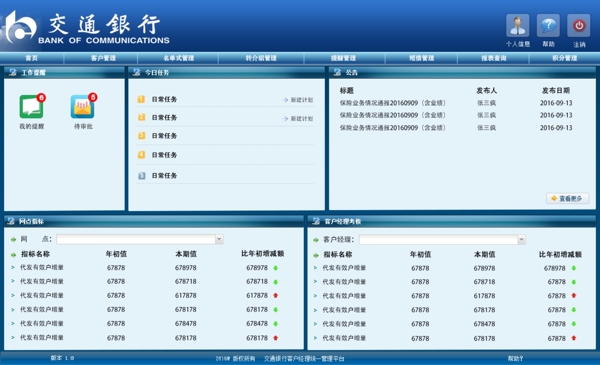Image resolution: width=600 pixels, height=365 pixels.
Task: Expand the 网点 dropdown arrow
Action: pyautogui.click(x=219, y=239)
